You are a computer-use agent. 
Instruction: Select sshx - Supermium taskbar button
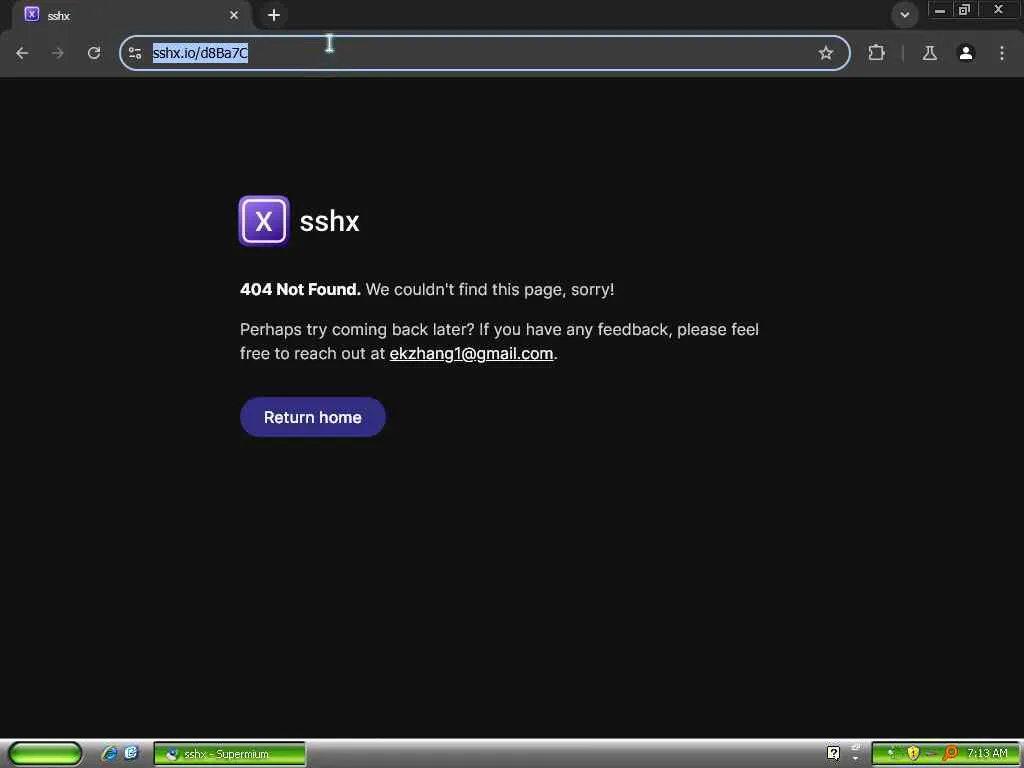pos(229,754)
